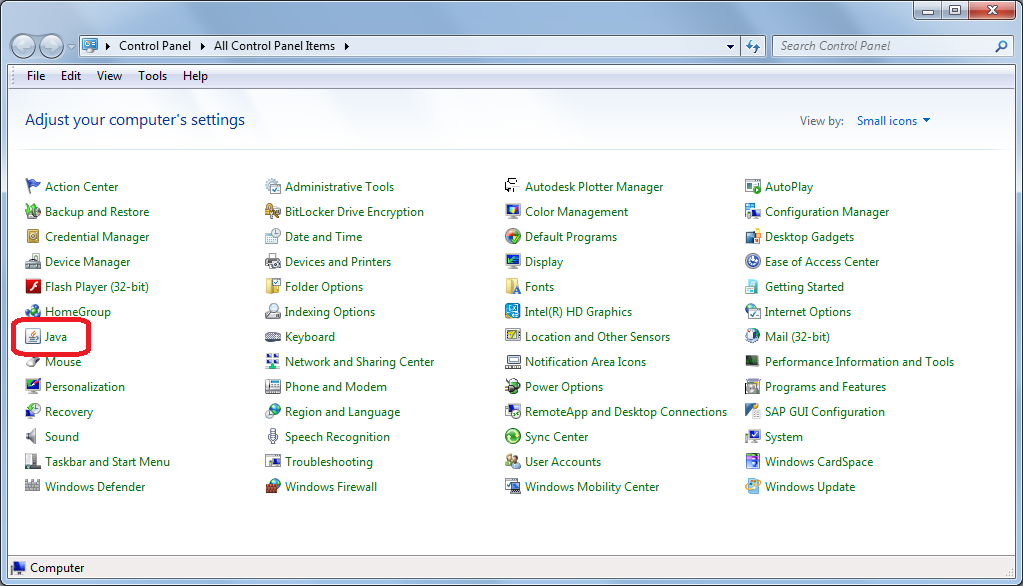Open Backup and Restore icon
Image resolution: width=1023 pixels, height=586 pixels.
click(33, 211)
